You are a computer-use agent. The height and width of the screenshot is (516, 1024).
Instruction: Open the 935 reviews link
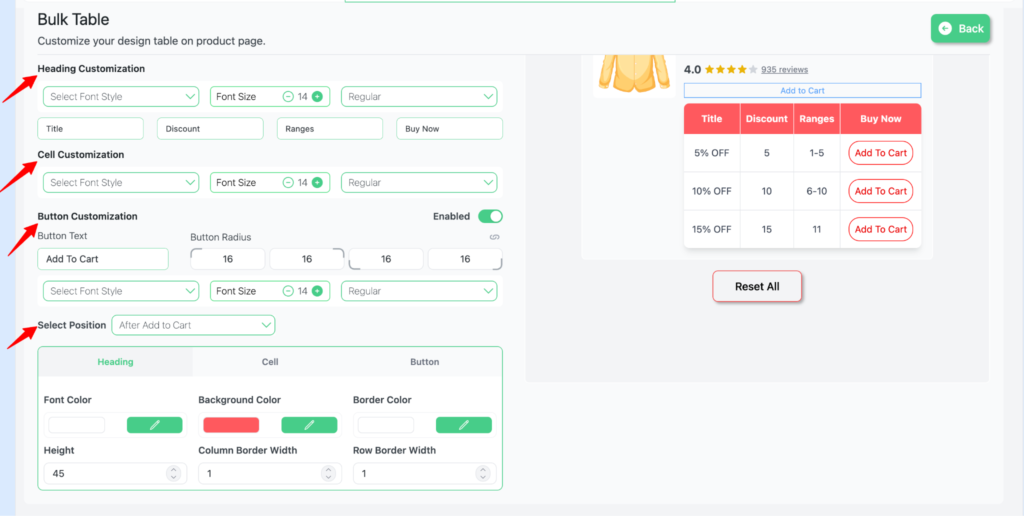(784, 70)
